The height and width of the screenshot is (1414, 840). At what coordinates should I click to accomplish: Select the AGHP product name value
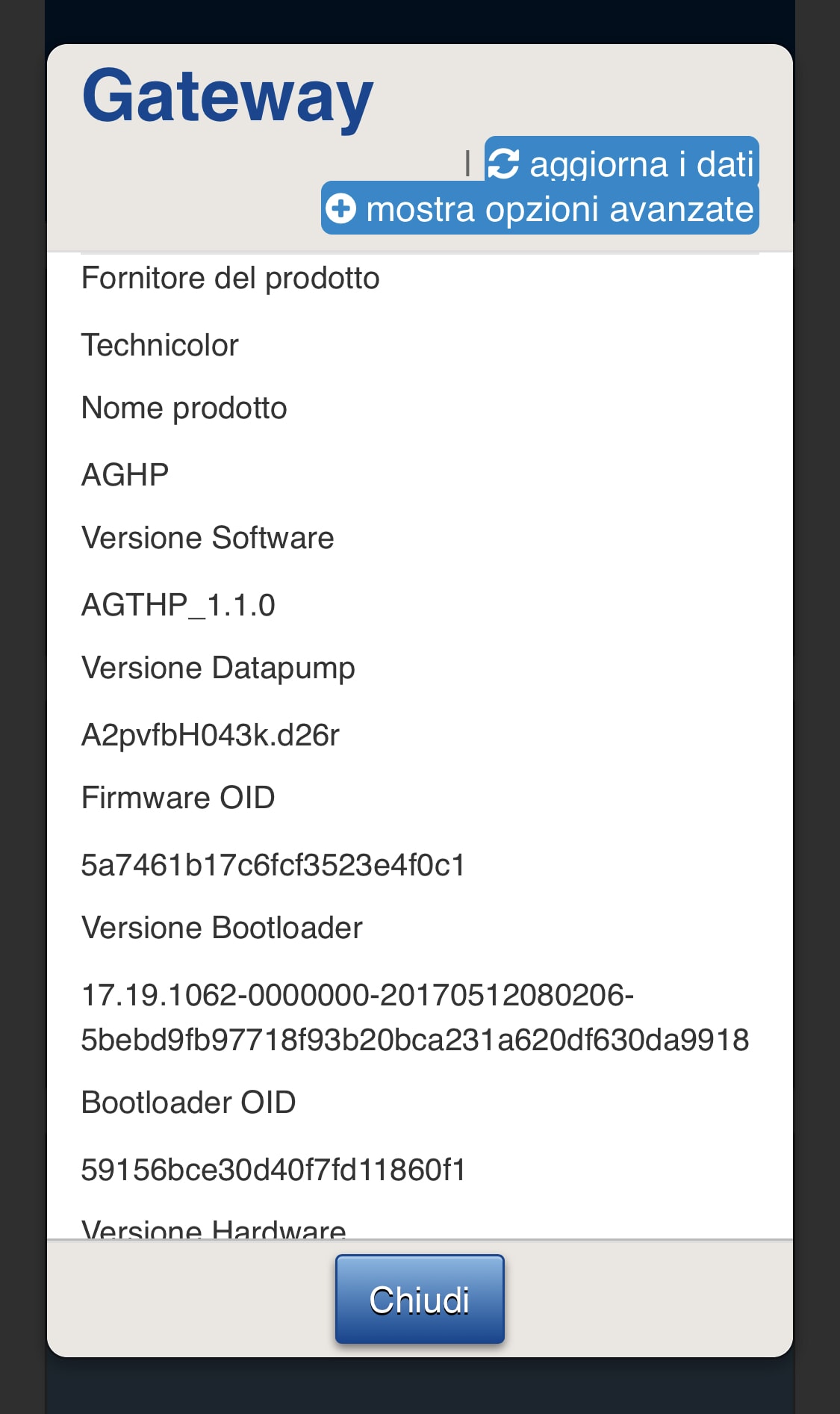(125, 475)
